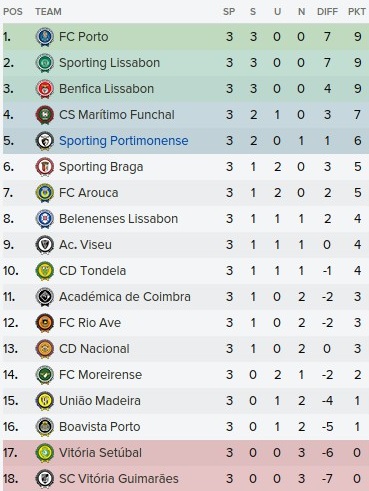The width and height of the screenshot is (369, 491).
Task: Select the Académica de Coimbra team name
Action: (125, 297)
